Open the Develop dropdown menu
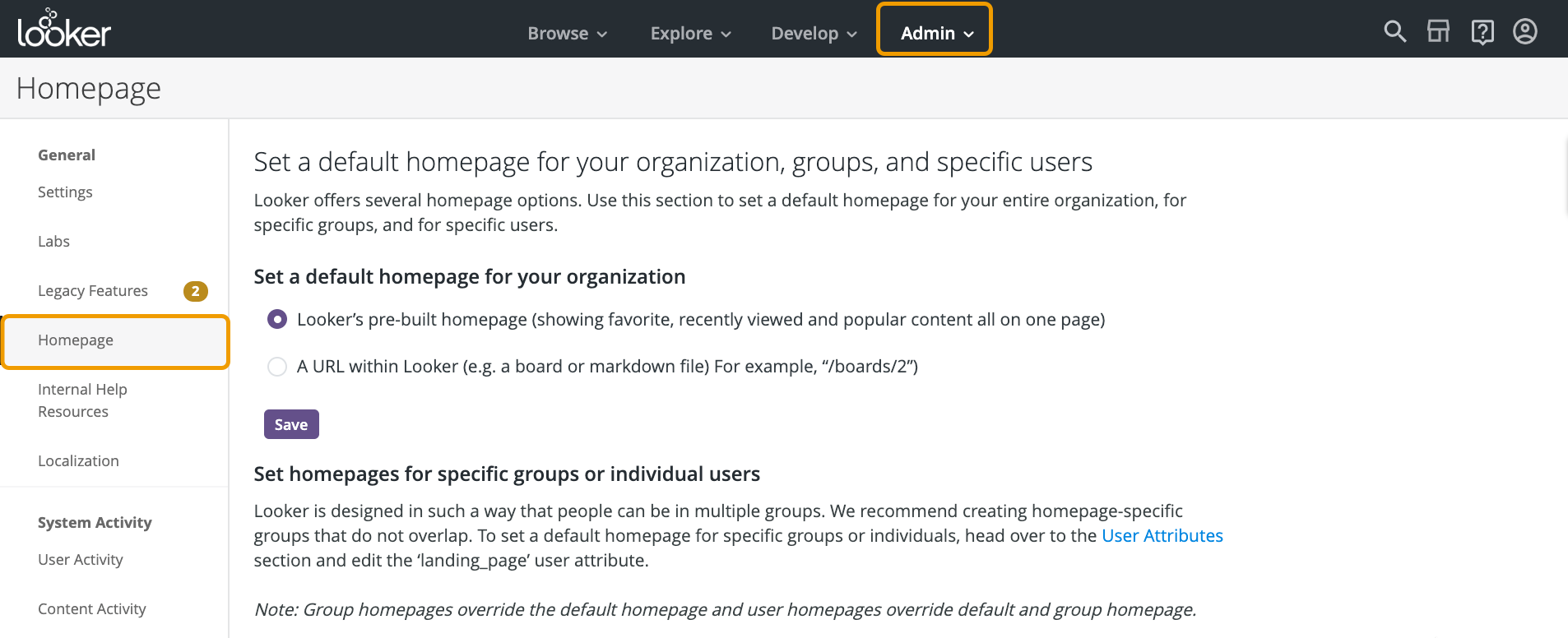1568x638 pixels. click(x=814, y=34)
